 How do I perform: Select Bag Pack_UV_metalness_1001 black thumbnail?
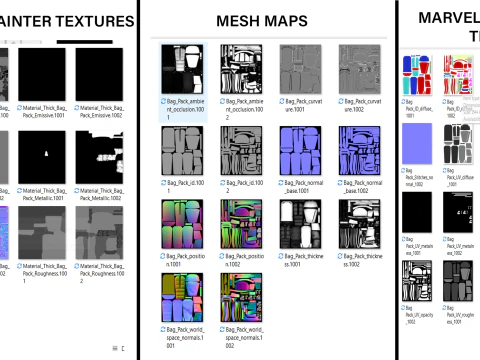point(417,212)
